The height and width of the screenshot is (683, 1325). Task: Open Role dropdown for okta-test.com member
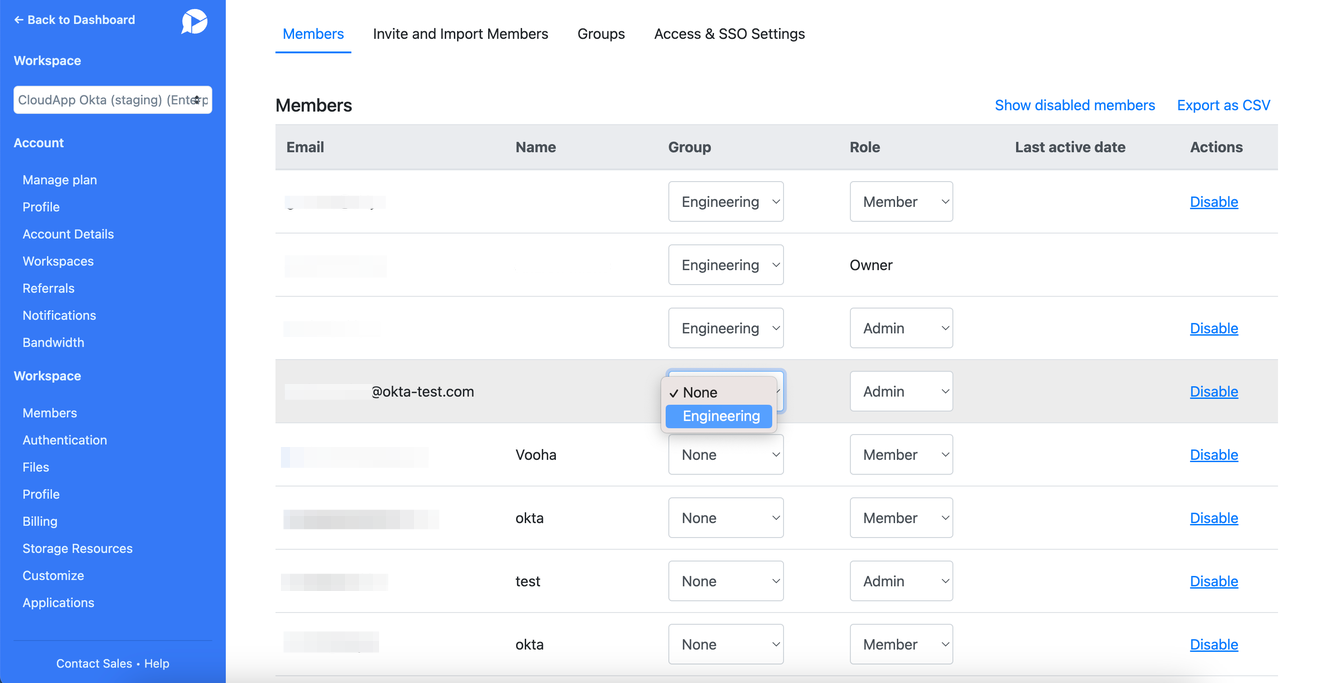point(901,391)
